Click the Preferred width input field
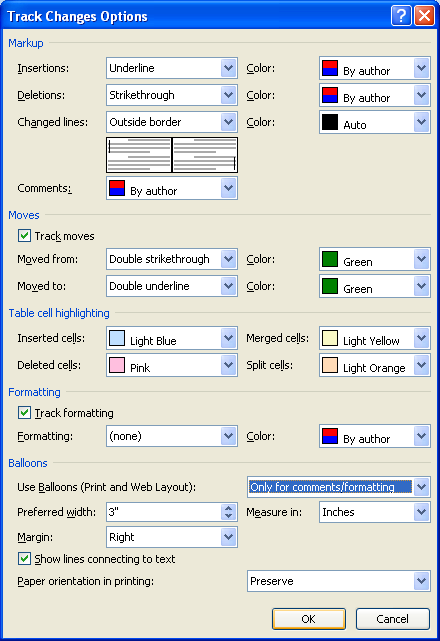The width and height of the screenshot is (440, 641). pos(164,512)
